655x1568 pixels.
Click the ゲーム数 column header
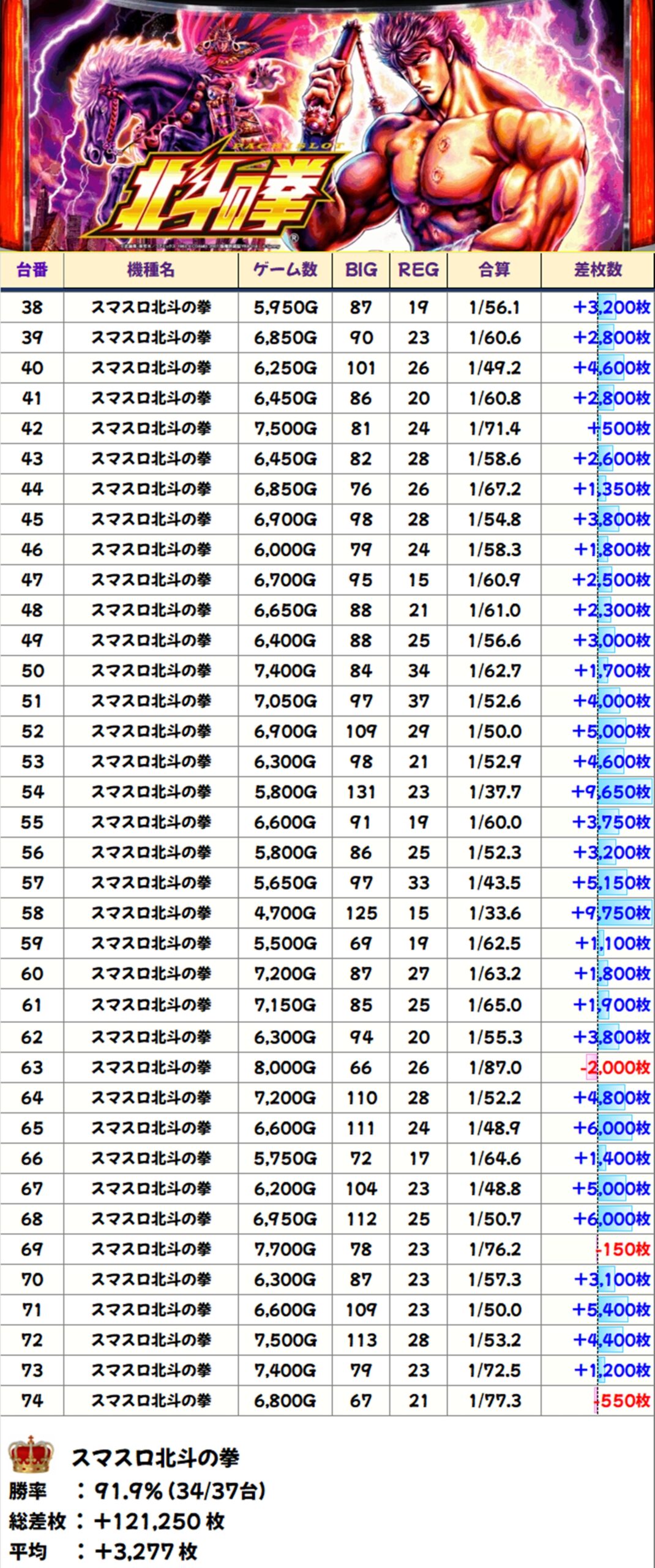(285, 269)
